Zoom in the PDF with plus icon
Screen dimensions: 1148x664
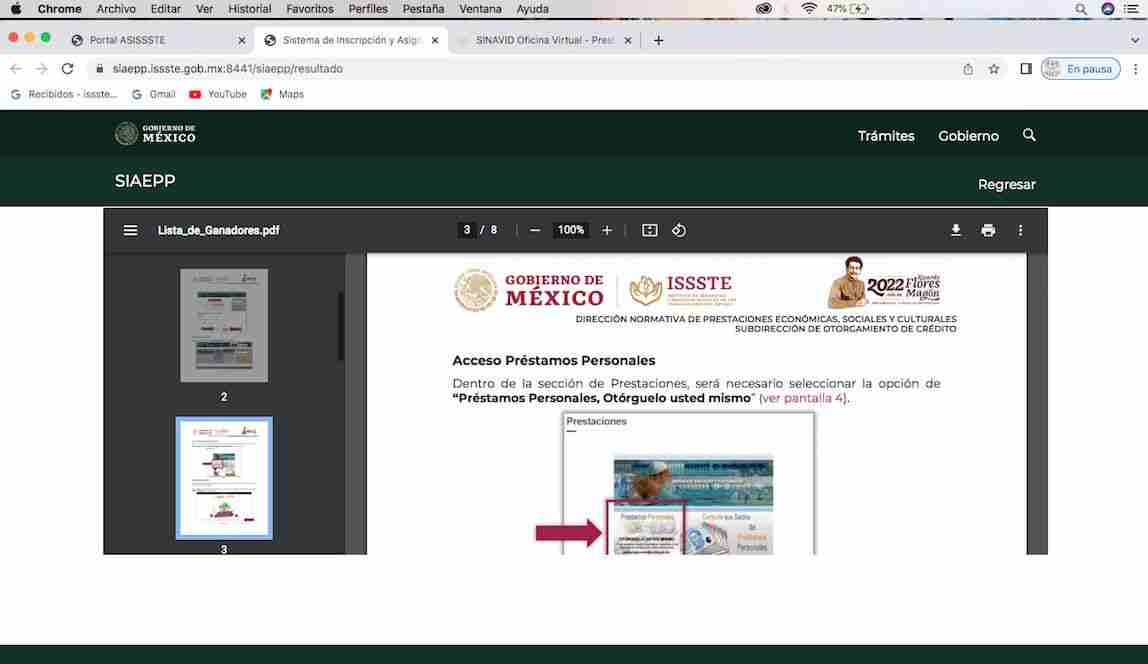[607, 230]
